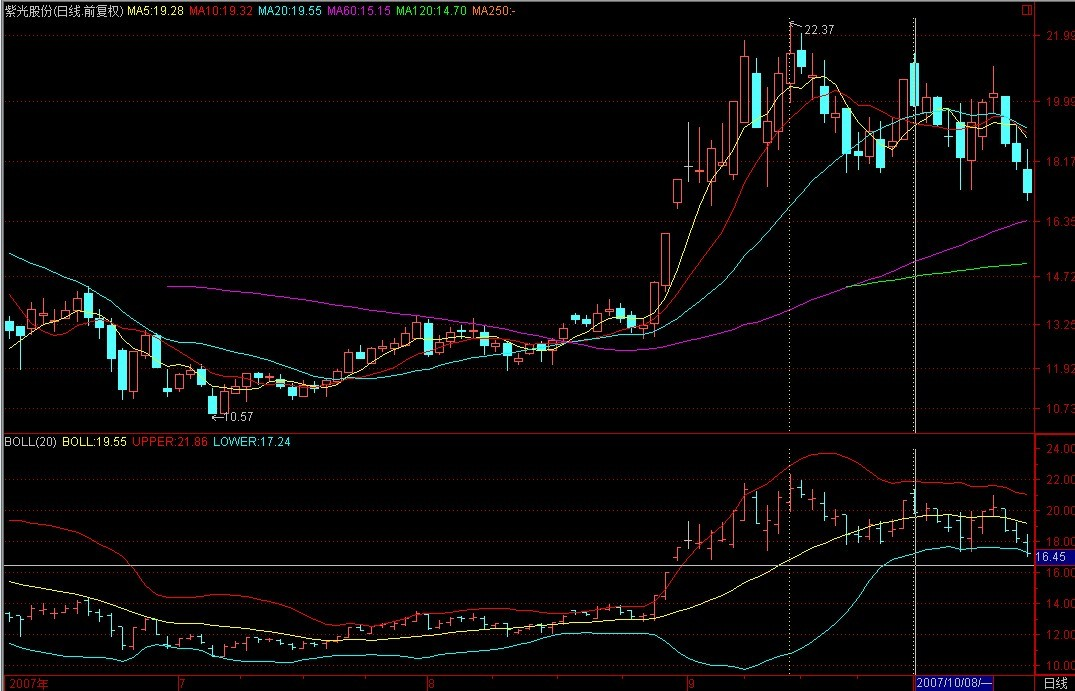The image size is (1075, 691).
Task: Switch period via 日线 label at bottom right
Action: [1054, 683]
